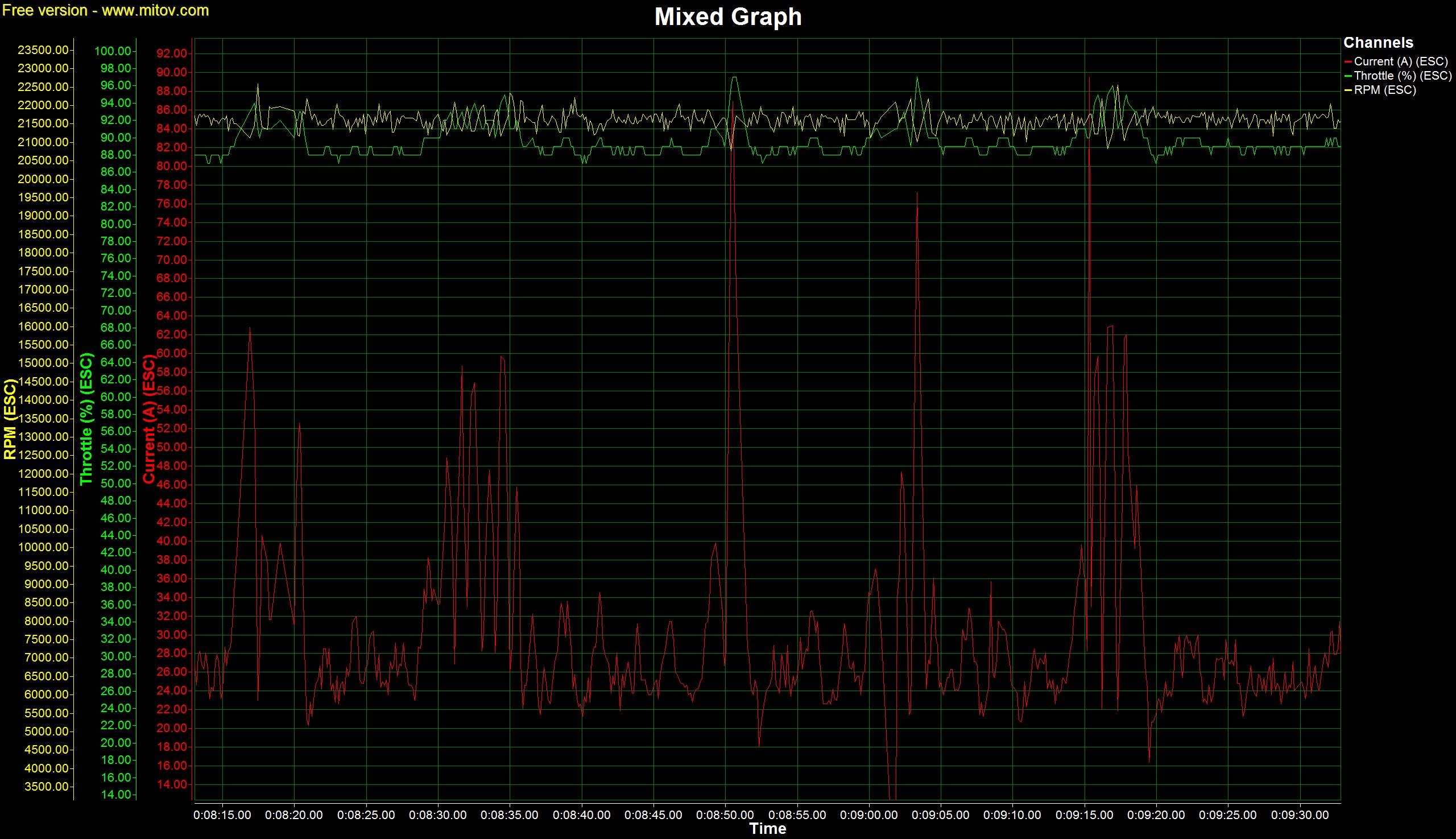Screen dimensions: 1456x839
Task: Click the 0:09:00.00 time axis label
Action: point(868,815)
